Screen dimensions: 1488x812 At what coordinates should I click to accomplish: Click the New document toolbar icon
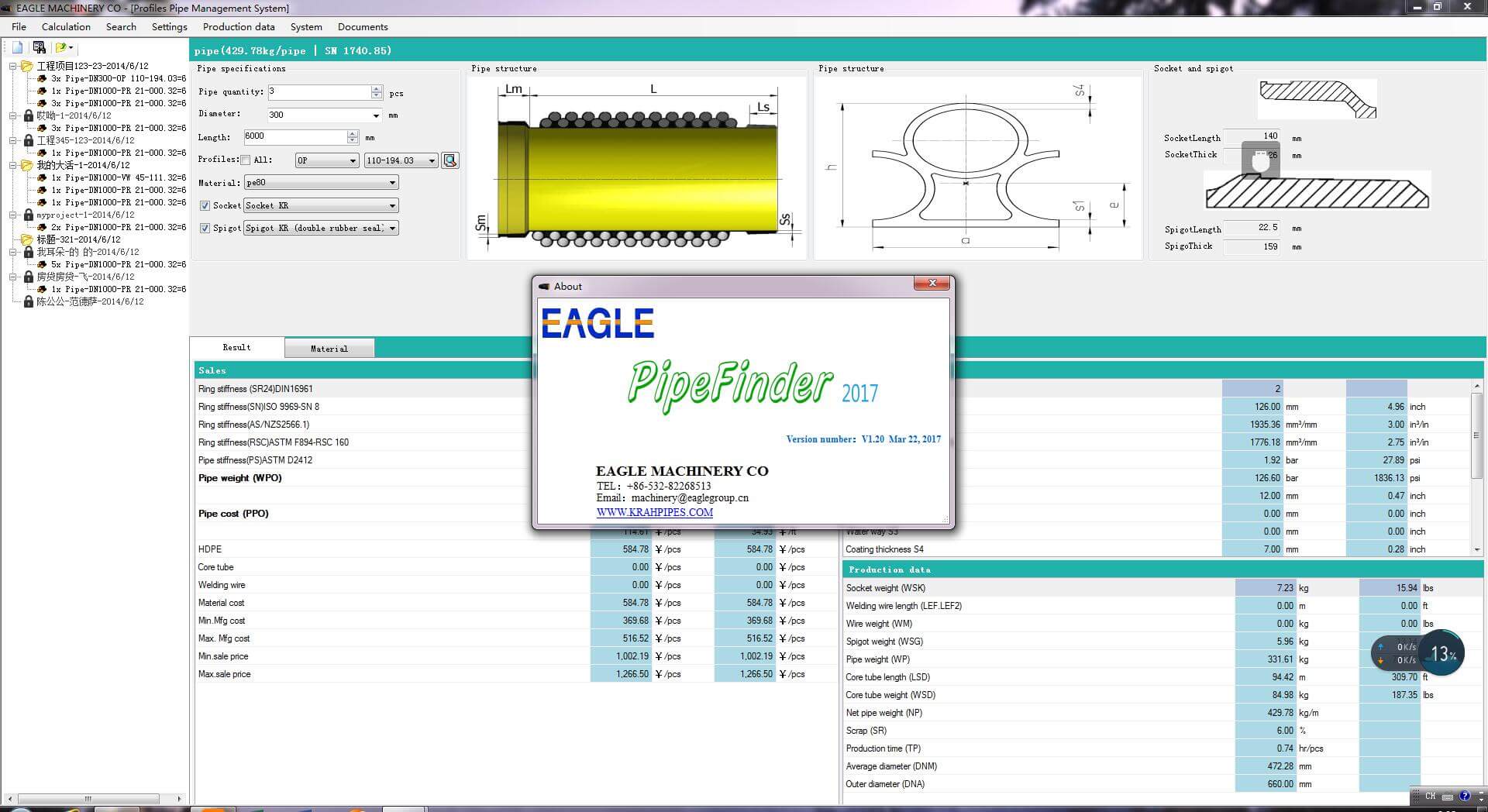(x=16, y=47)
